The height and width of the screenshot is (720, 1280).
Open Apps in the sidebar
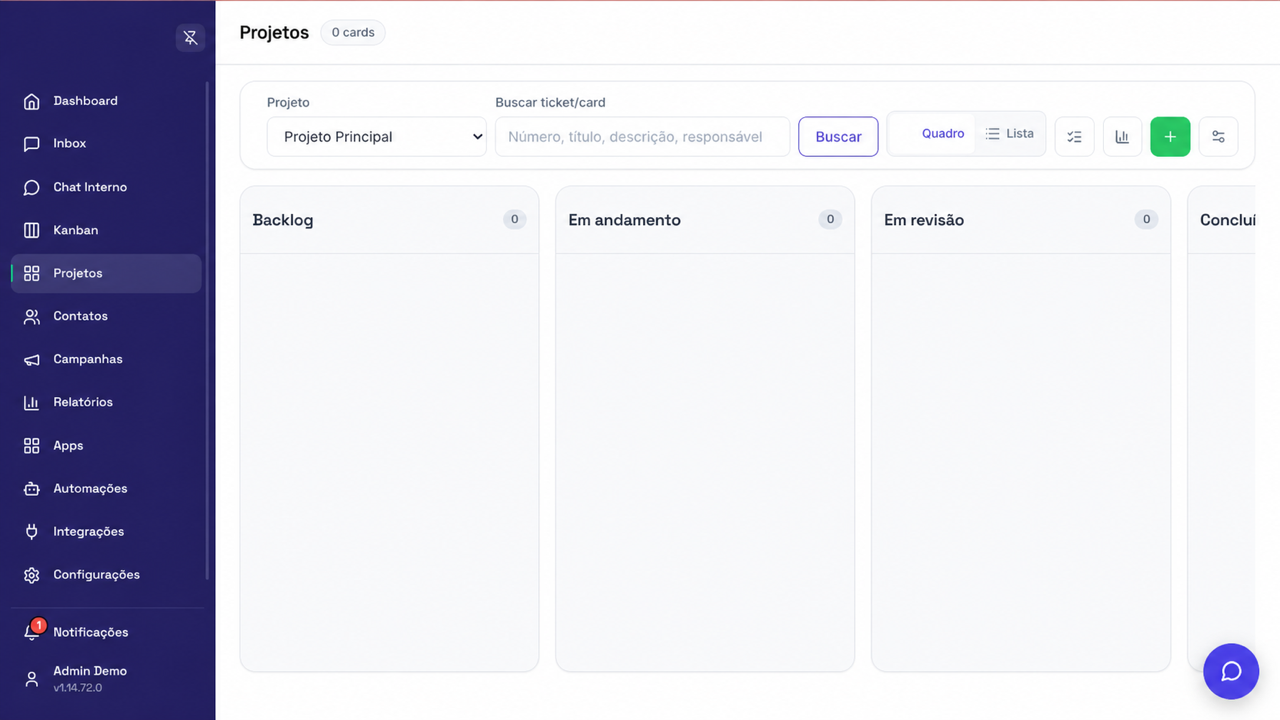click(x=106, y=446)
